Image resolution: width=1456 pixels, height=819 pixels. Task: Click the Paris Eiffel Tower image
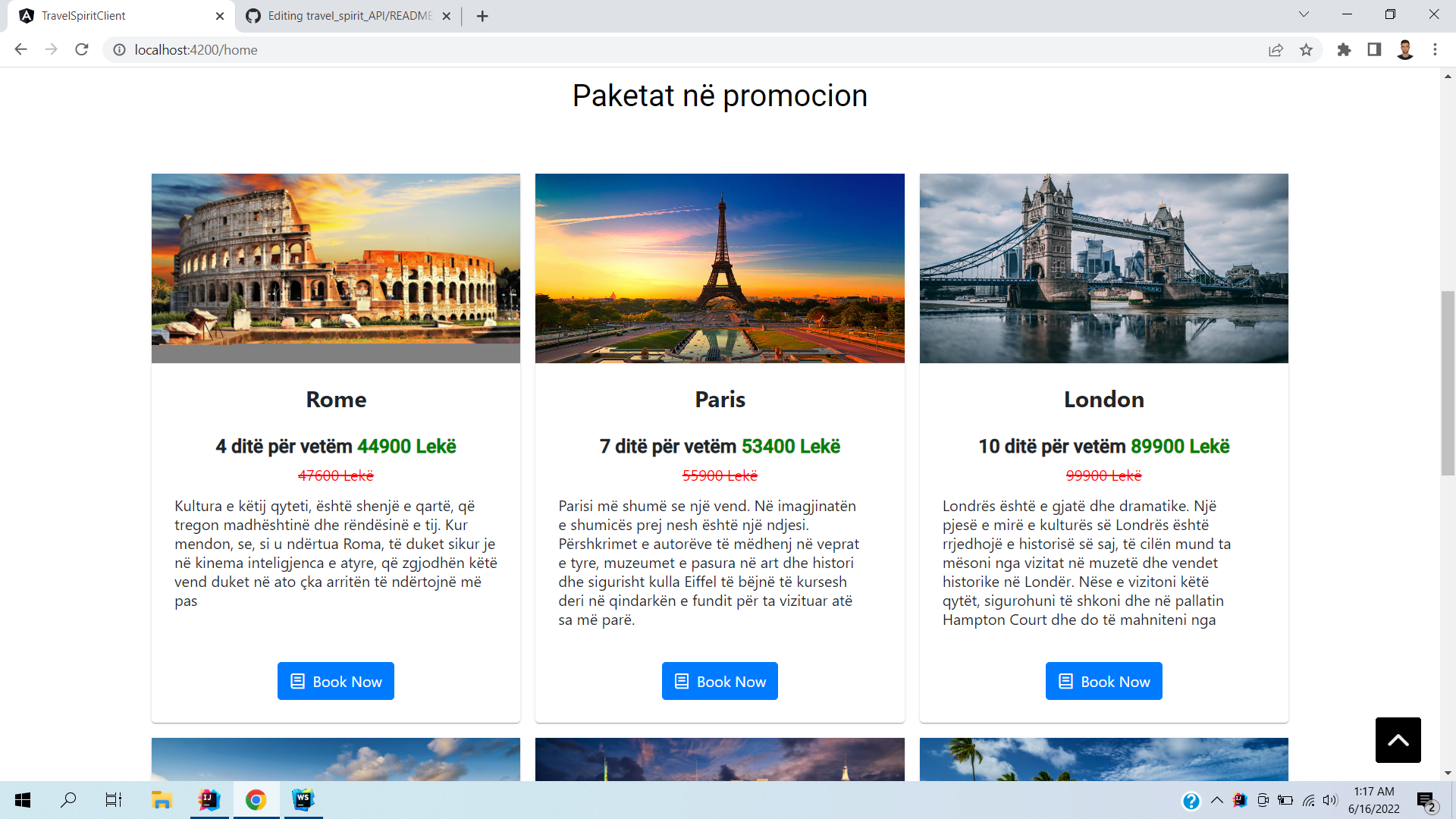coord(720,268)
